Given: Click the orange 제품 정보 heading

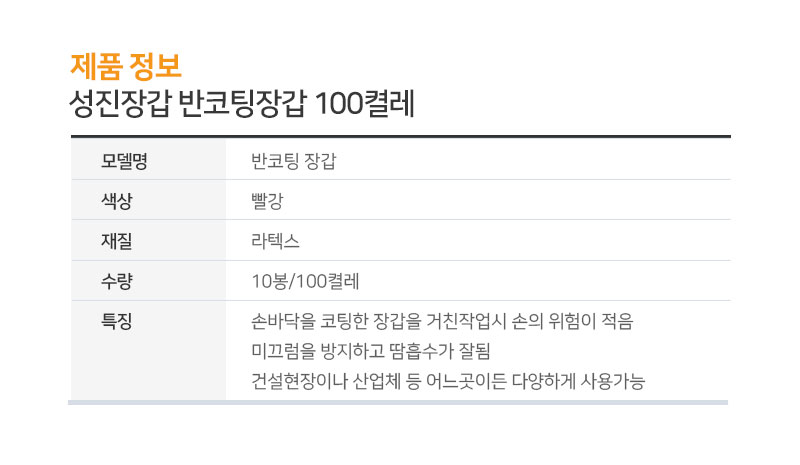Looking at the screenshot, I should tap(126, 66).
